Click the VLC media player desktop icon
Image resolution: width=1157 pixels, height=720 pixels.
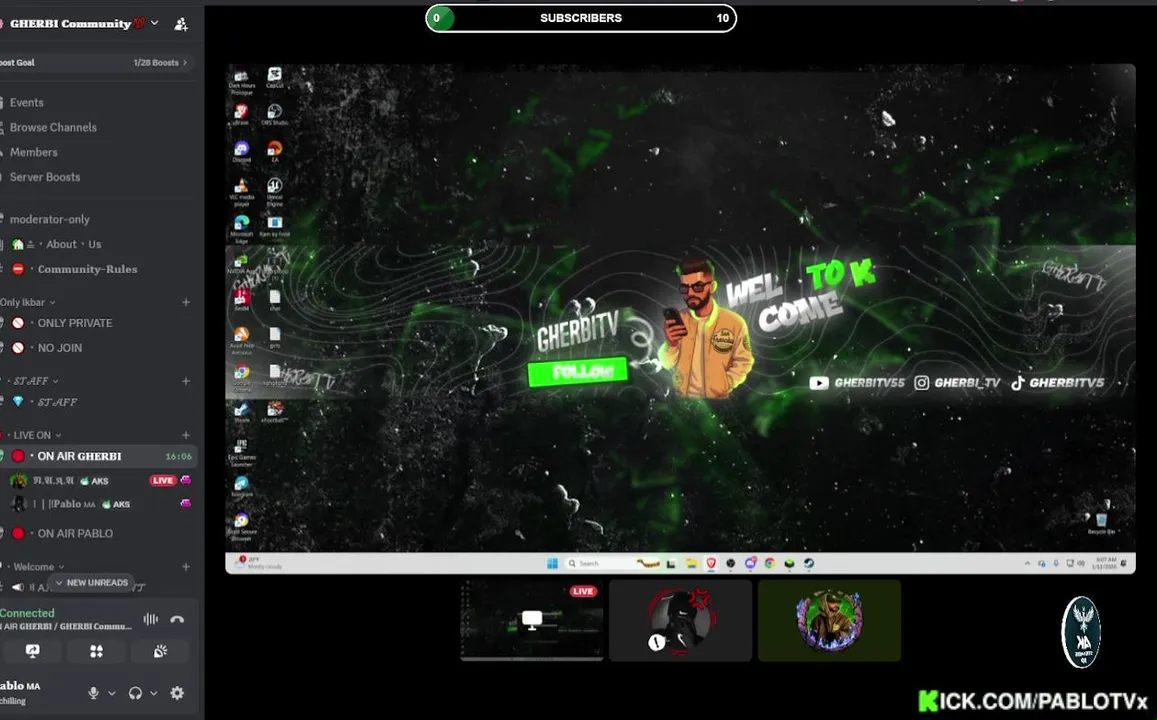pyautogui.click(x=241, y=190)
